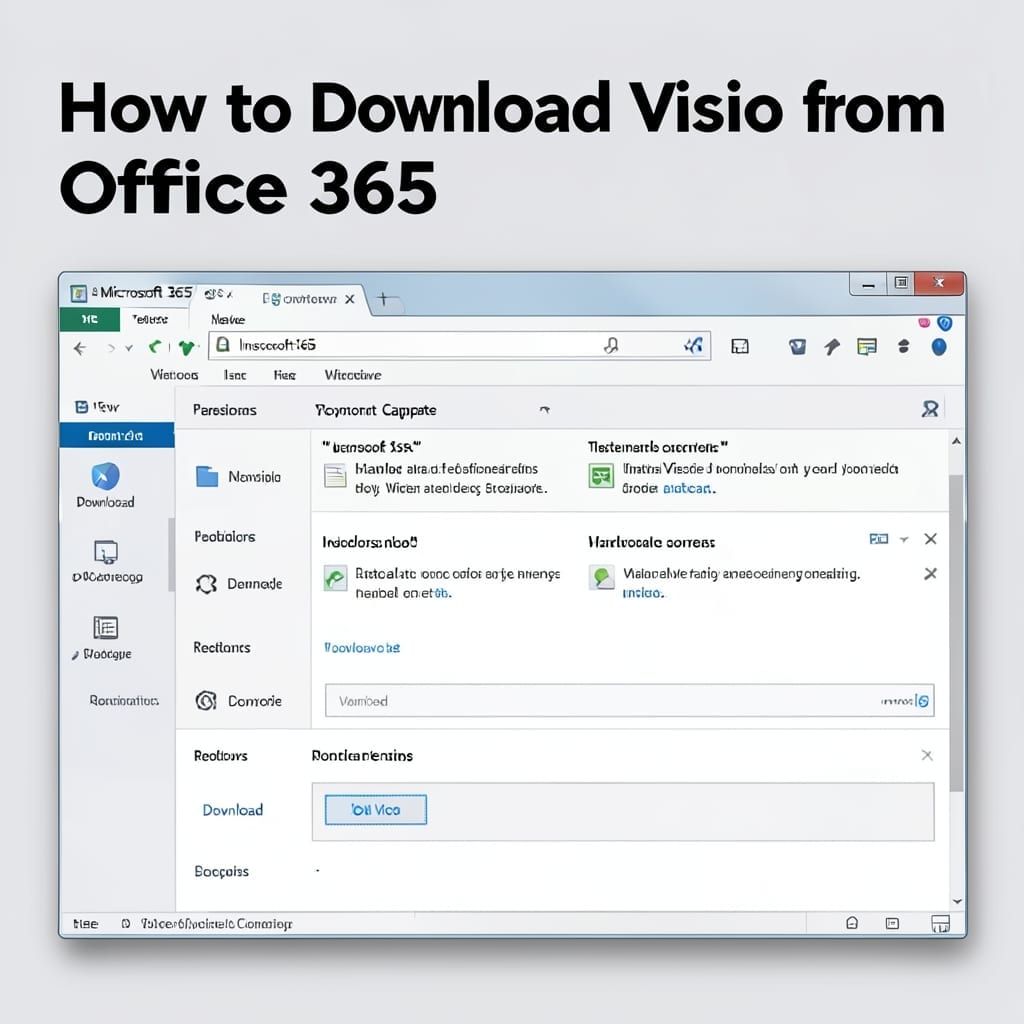Close the 'ovirtown' browser tab
The height and width of the screenshot is (1024, 1024).
pos(350,299)
